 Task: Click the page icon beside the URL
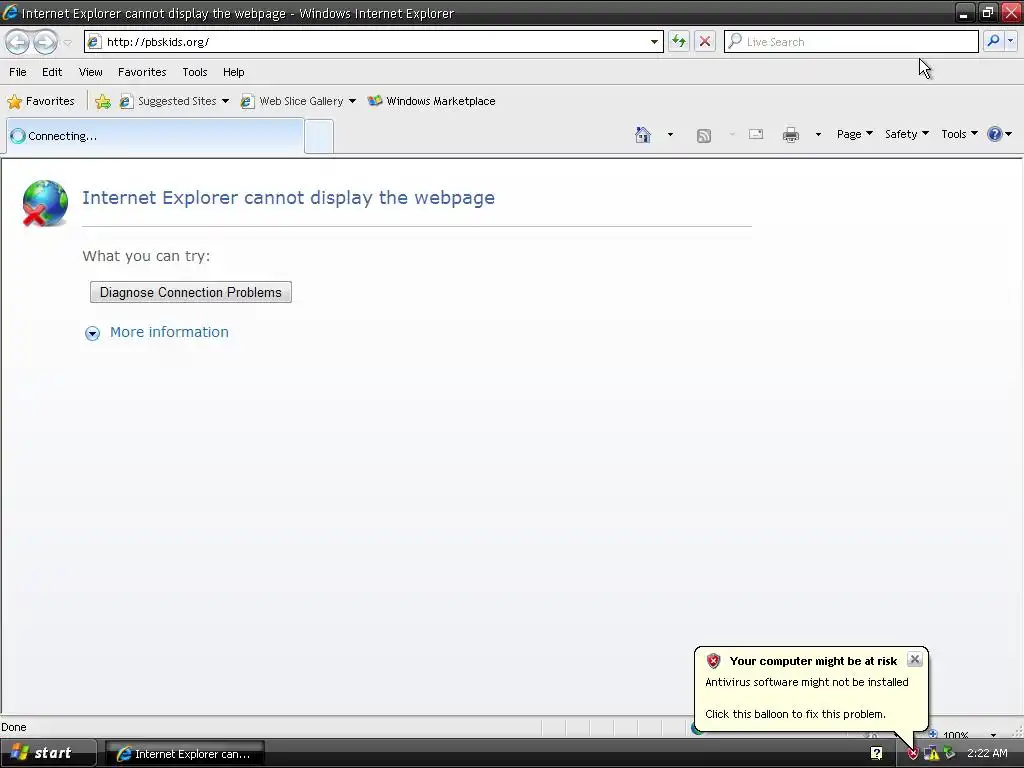[x=94, y=42]
